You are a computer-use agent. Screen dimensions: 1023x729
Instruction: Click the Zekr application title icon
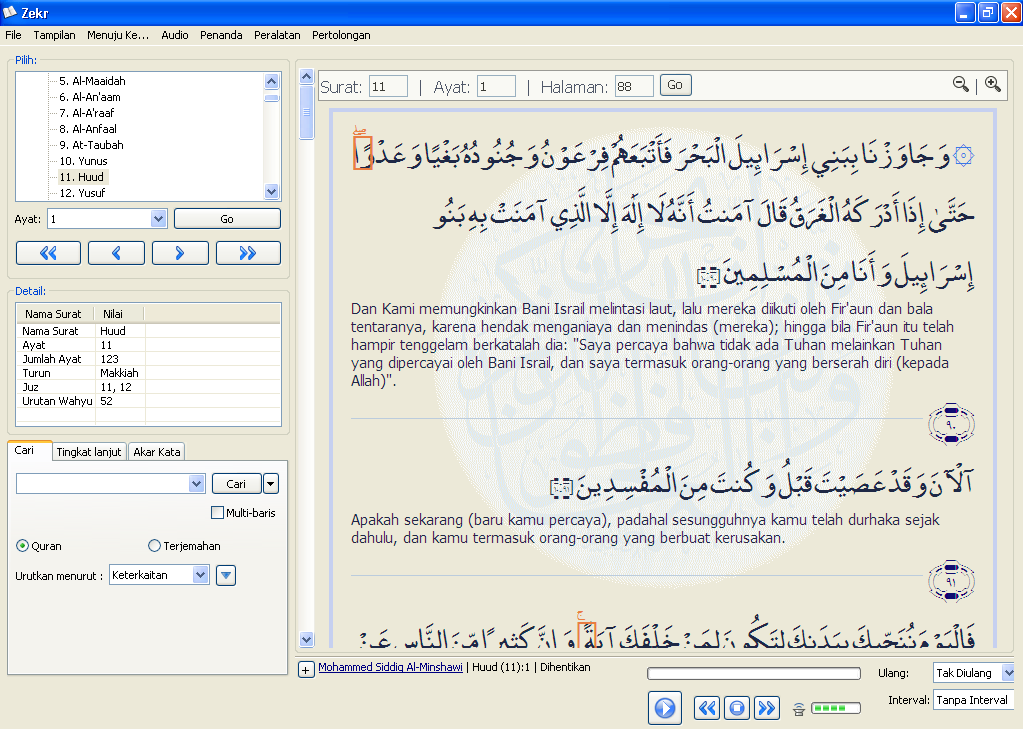[x=10, y=12]
